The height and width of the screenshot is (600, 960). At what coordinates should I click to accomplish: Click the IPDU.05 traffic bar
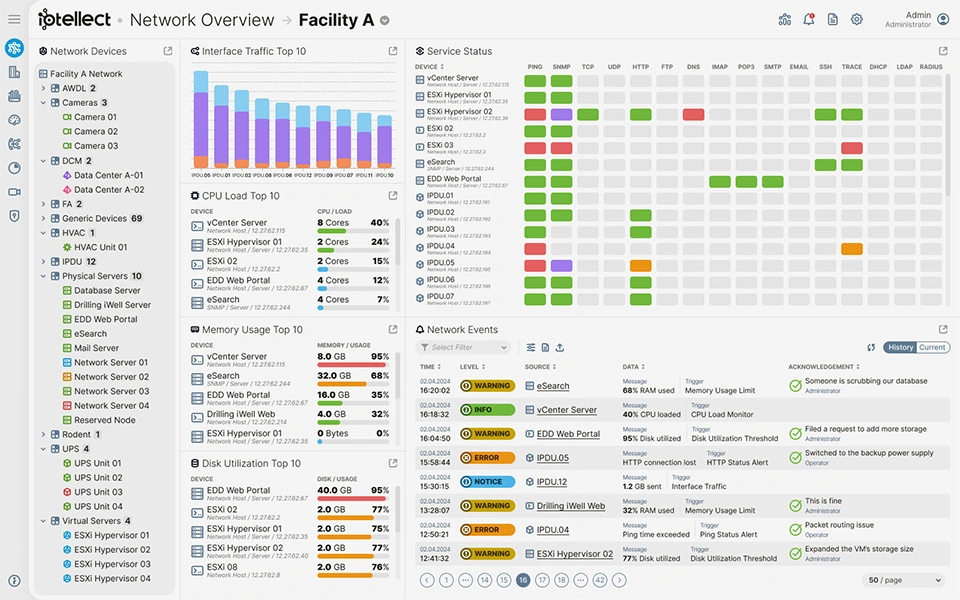tap(201, 119)
